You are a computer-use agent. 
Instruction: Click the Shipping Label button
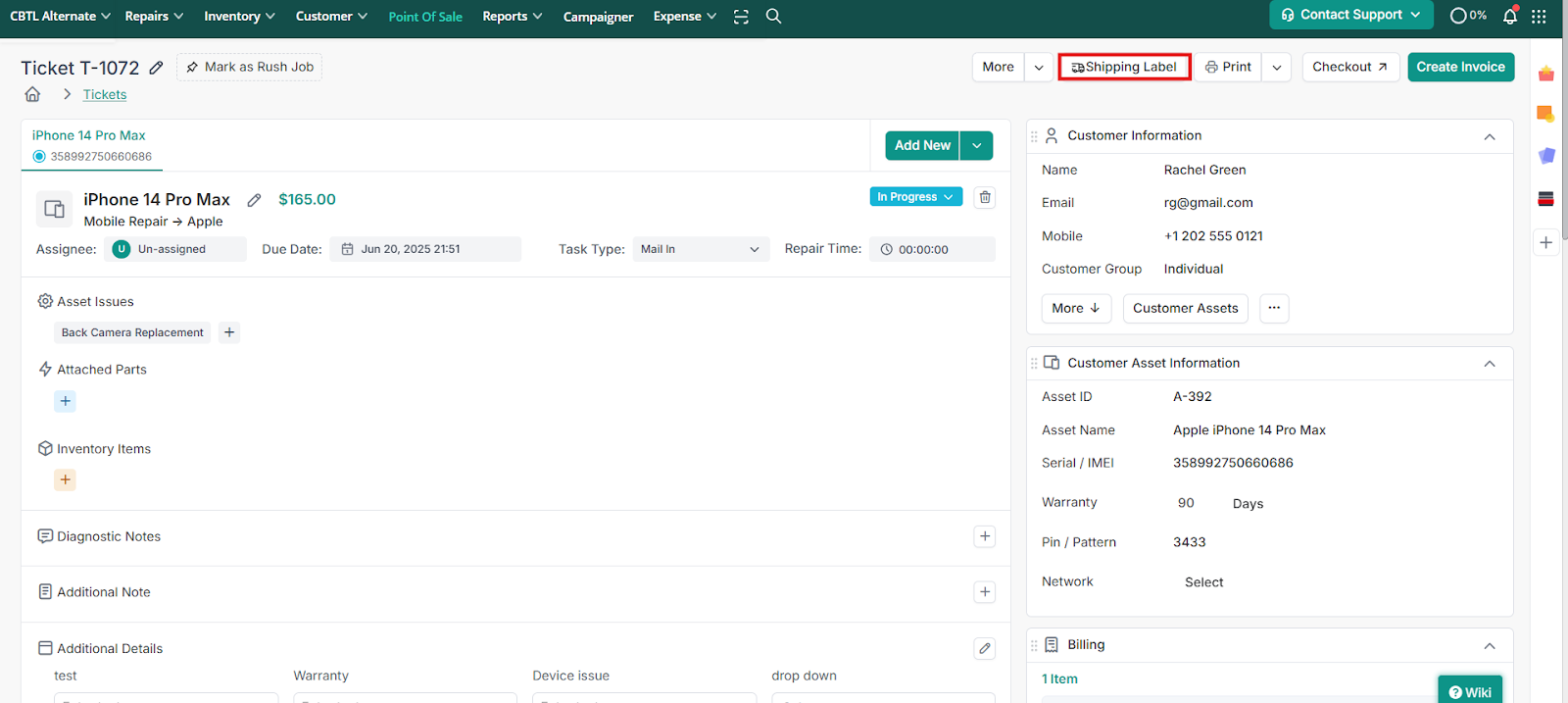(x=1125, y=67)
